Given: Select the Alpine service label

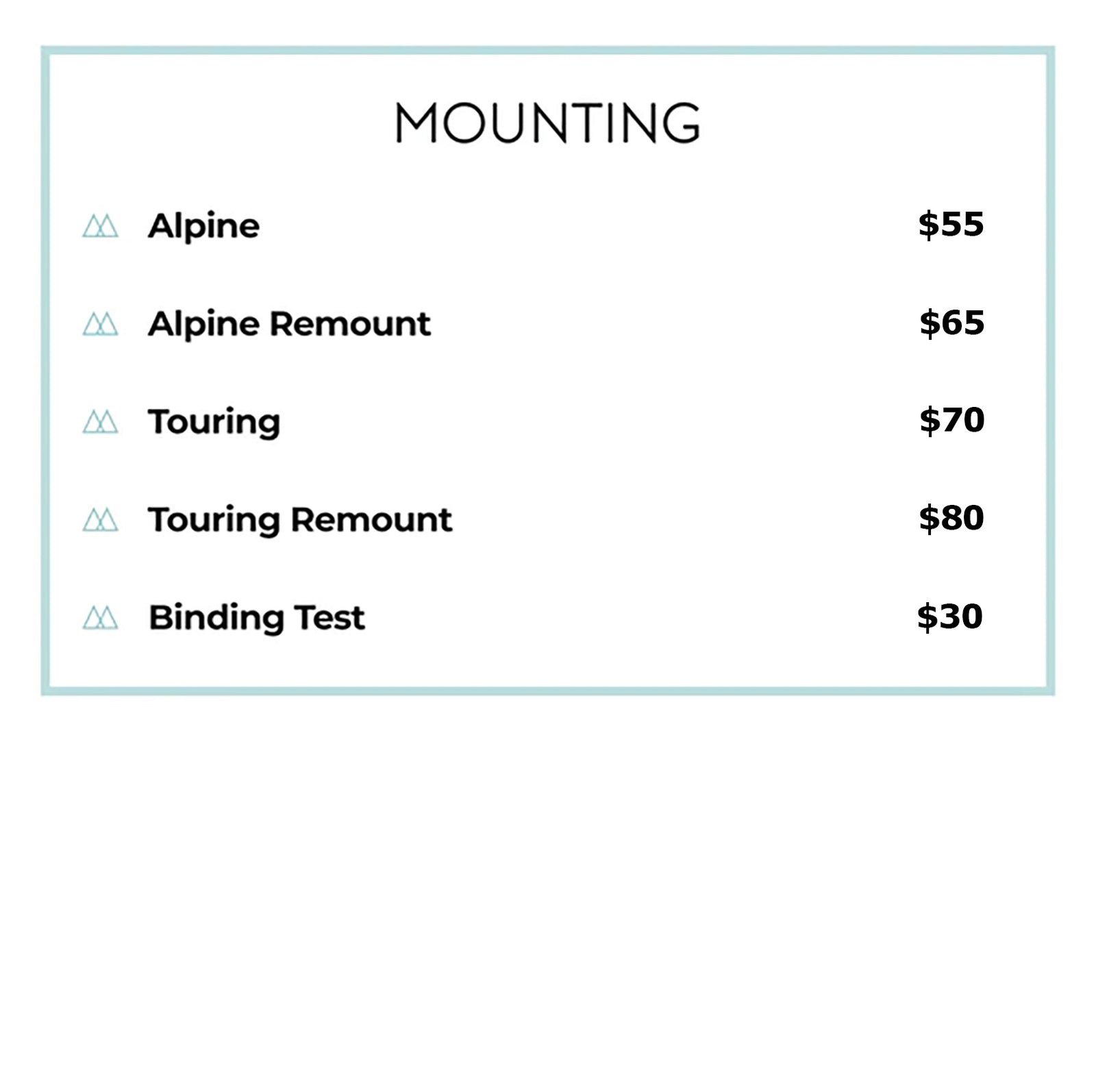Looking at the screenshot, I should pyautogui.click(x=203, y=226).
